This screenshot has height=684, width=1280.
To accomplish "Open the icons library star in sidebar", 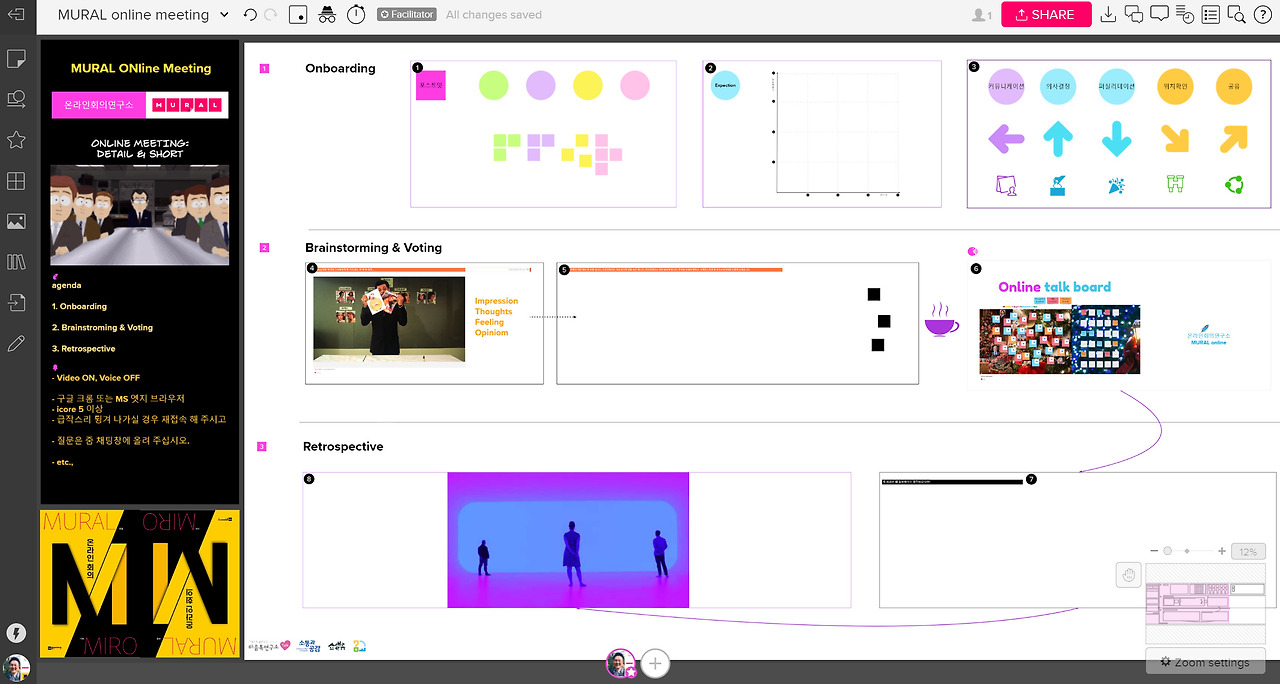I will [x=16, y=140].
